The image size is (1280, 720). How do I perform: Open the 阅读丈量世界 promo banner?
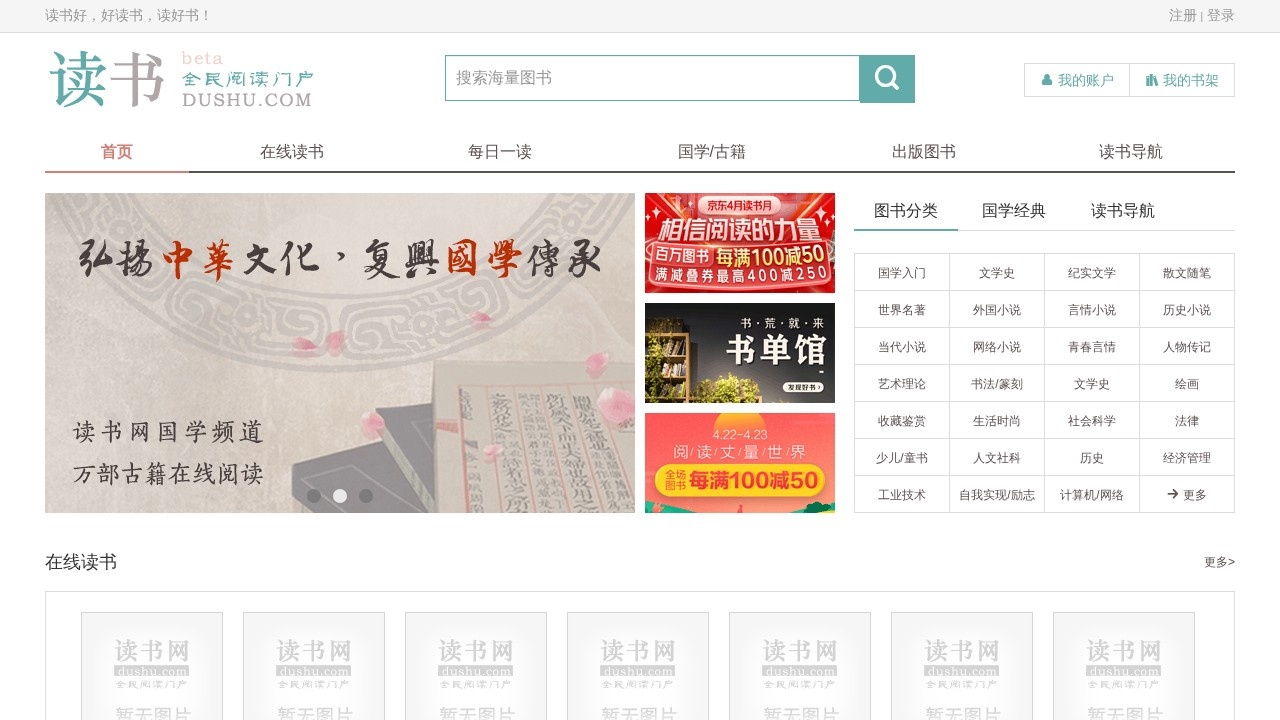(740, 463)
